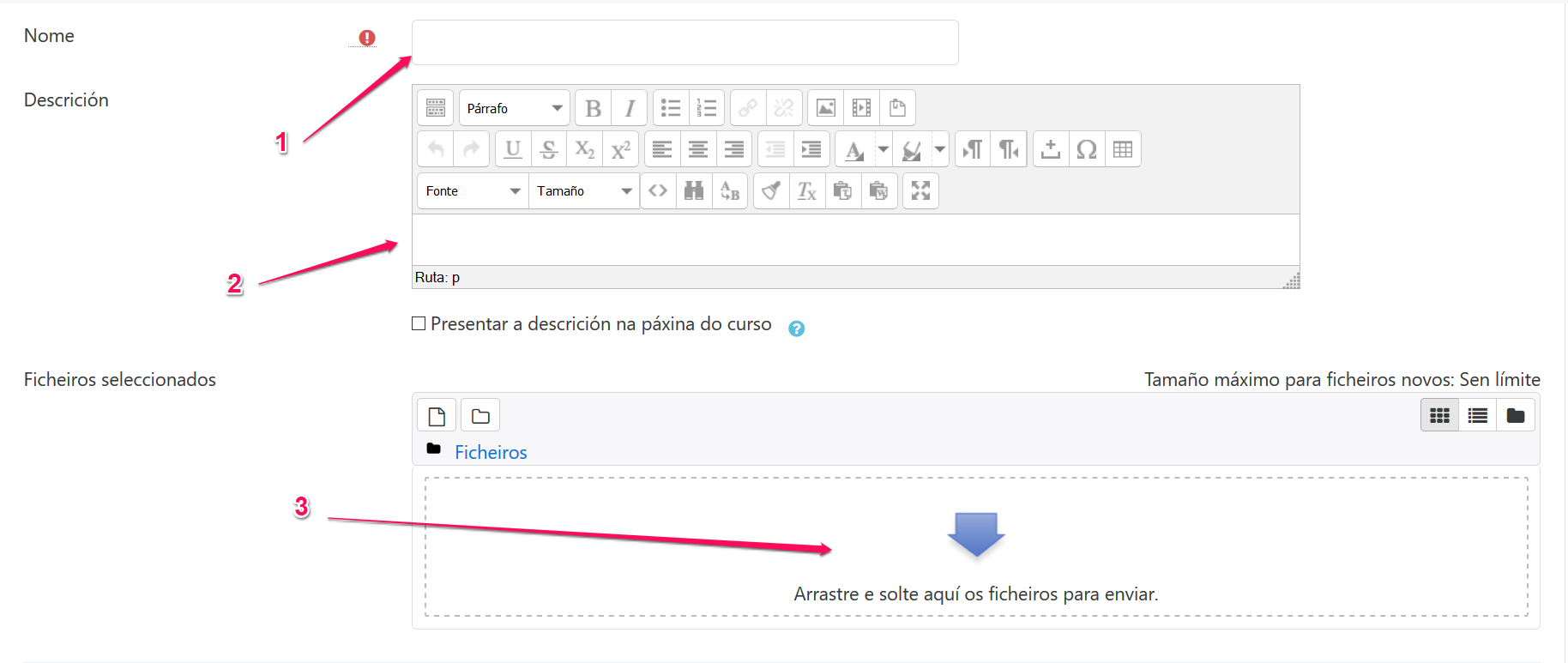The height and width of the screenshot is (663, 1568).
Task: Toggle fullscreen editor mode
Action: click(x=920, y=190)
